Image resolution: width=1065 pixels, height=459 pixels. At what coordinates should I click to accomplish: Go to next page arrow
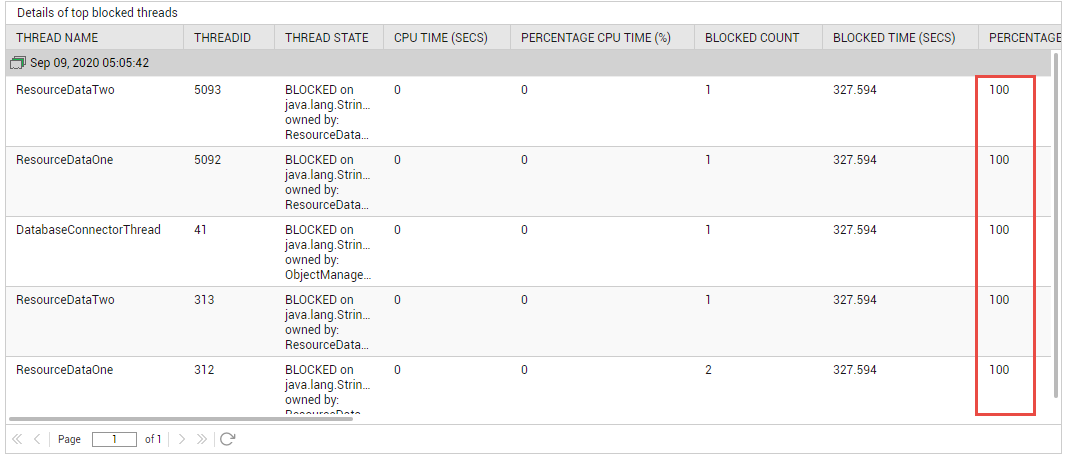181,439
